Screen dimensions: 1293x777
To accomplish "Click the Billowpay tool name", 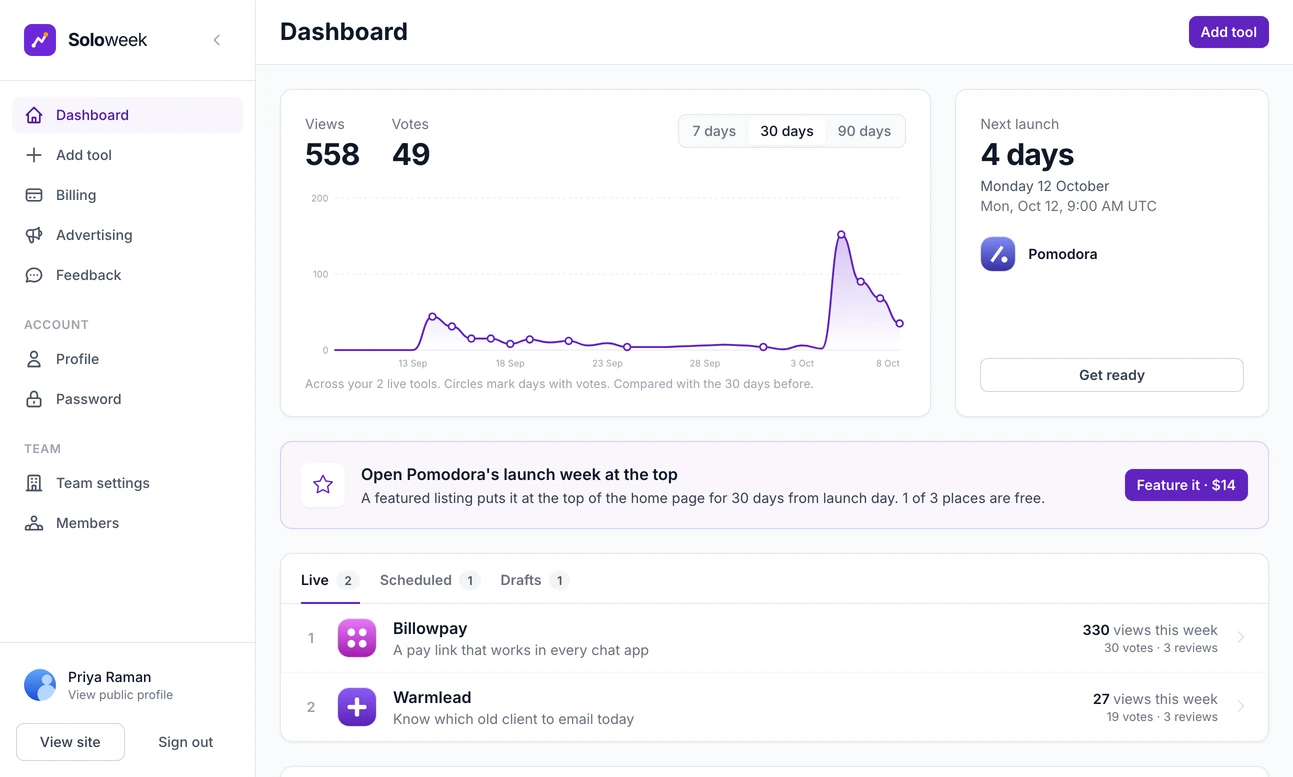I will click(430, 628).
